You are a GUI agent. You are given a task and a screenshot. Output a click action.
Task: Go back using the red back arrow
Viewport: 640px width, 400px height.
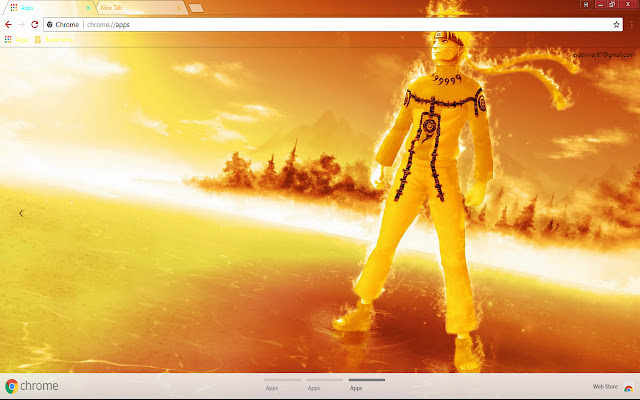(8, 24)
